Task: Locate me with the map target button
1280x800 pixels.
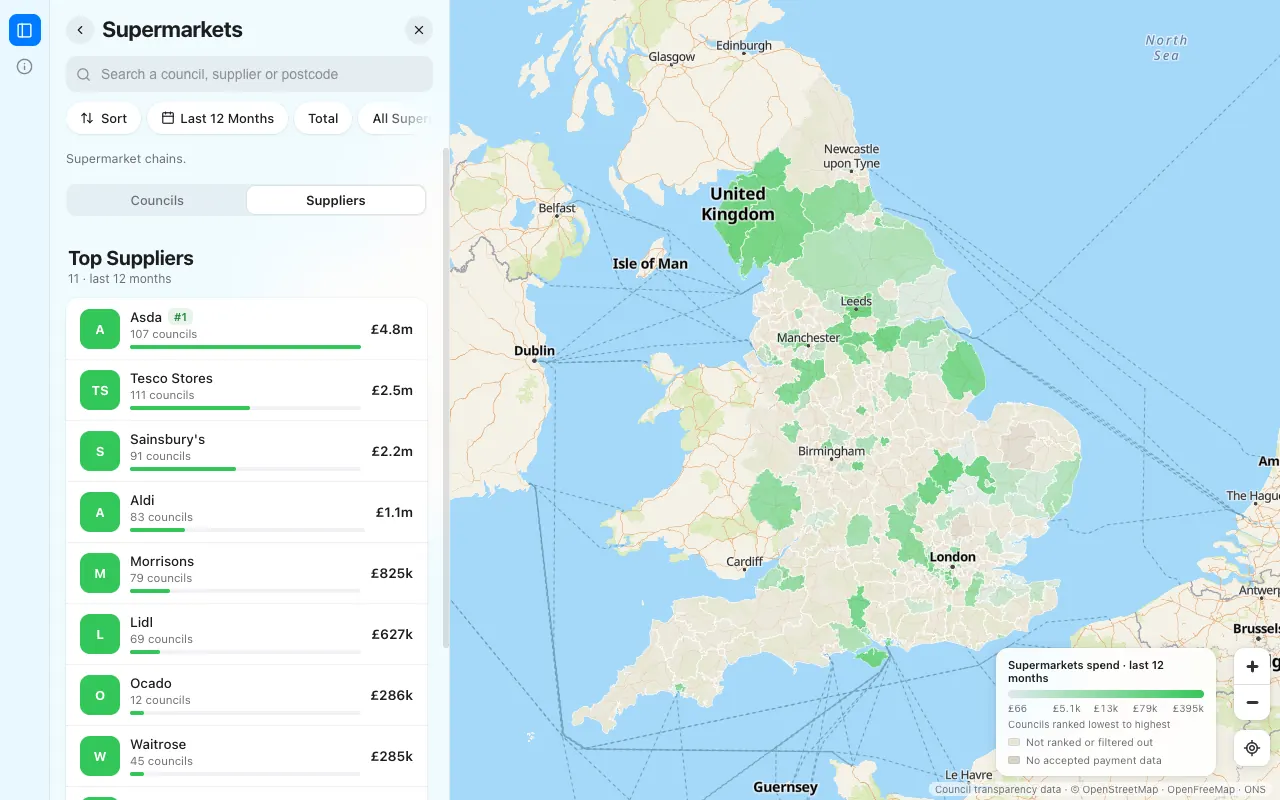Action: coord(1252,748)
